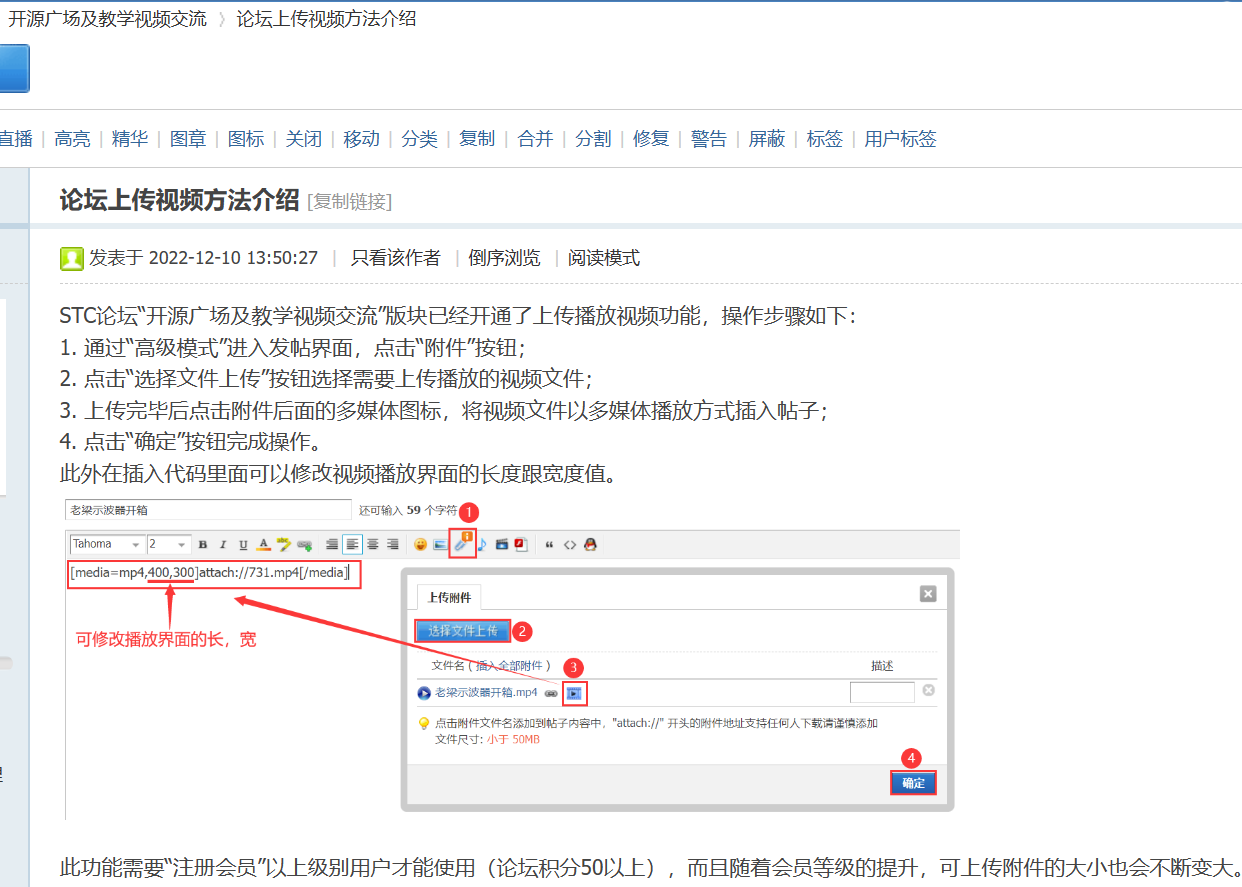Choose 高亮 in the moderation bar
The image size is (1242, 887).
[72, 139]
